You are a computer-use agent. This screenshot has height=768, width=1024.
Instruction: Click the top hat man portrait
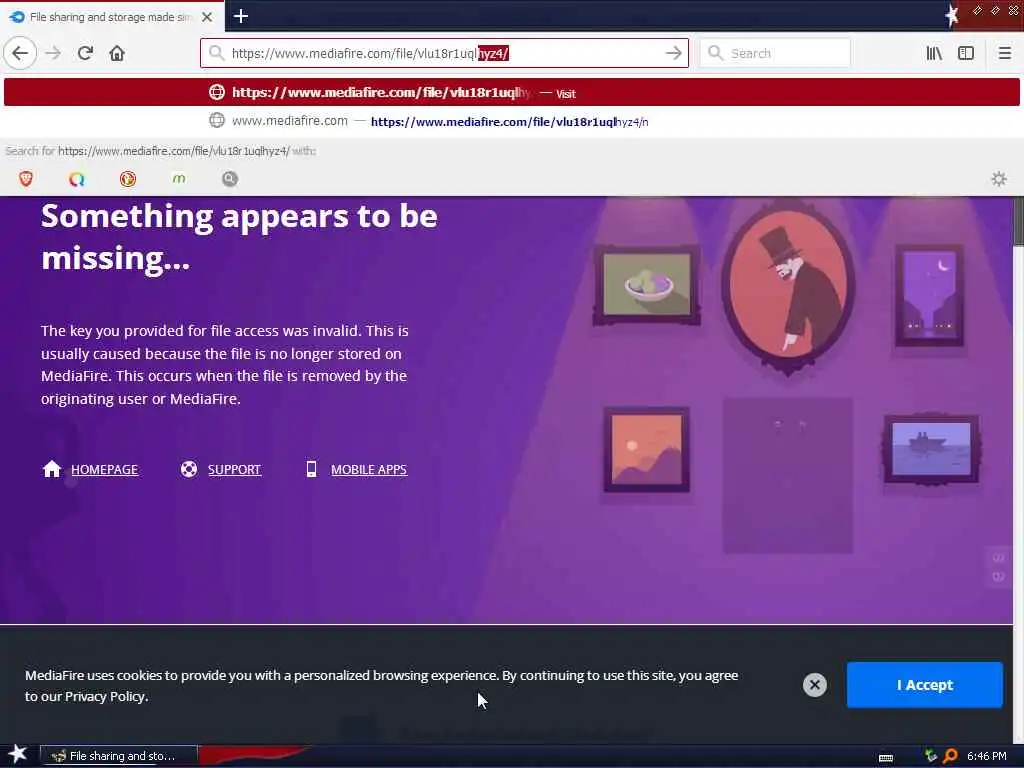788,287
